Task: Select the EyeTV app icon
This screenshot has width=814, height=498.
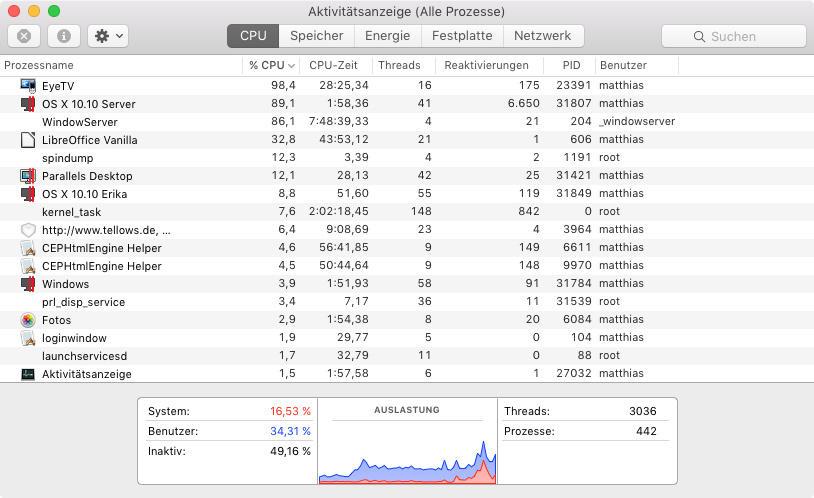Action: 28,86
